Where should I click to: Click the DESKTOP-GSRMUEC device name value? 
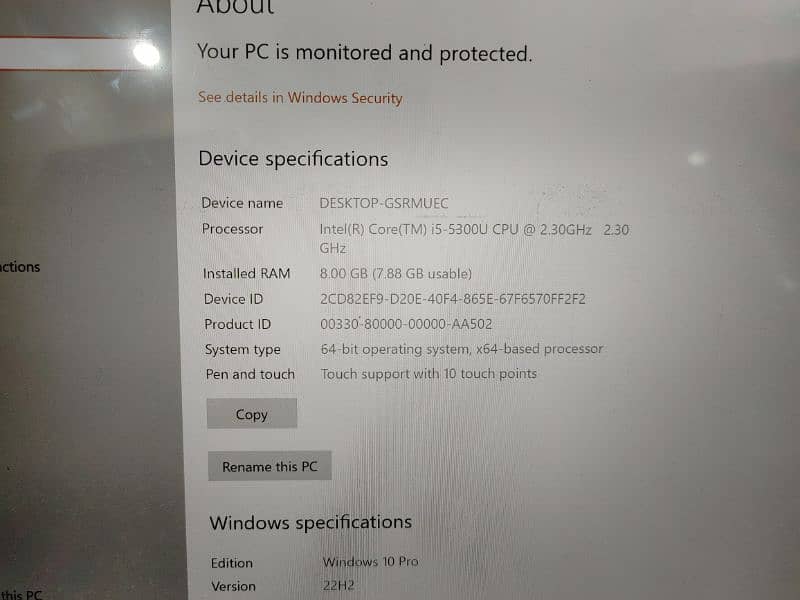[384, 203]
